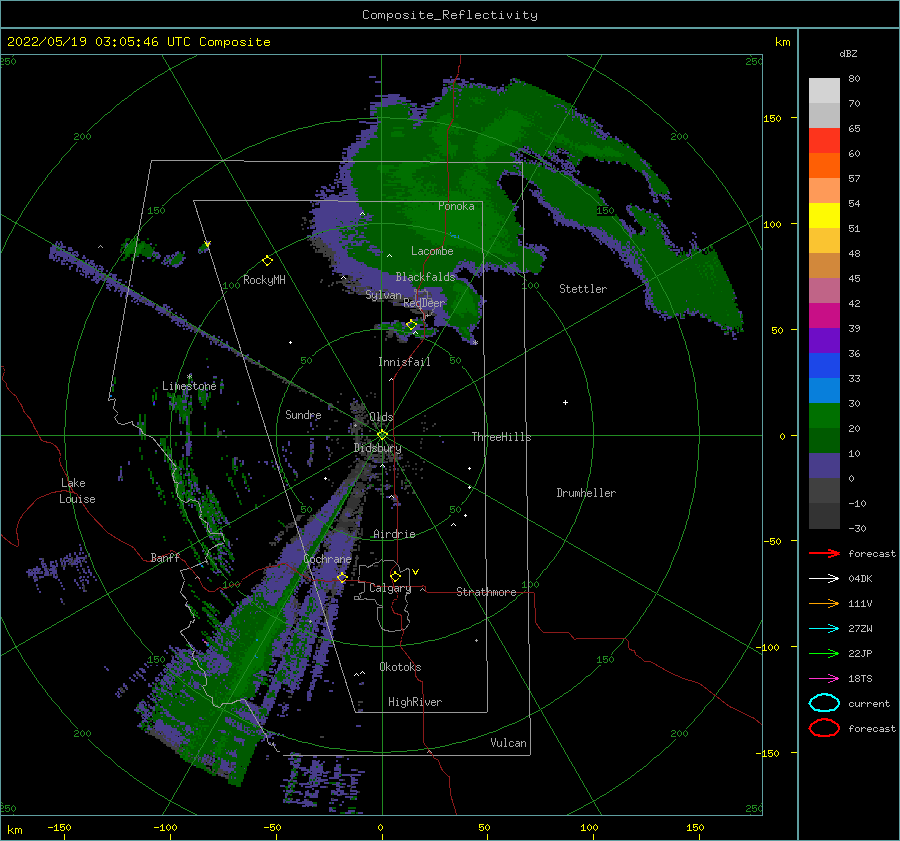Image resolution: width=900 pixels, height=841 pixels.
Task: Click the yellow diamond marker above RockyMH
Action: coord(267,261)
